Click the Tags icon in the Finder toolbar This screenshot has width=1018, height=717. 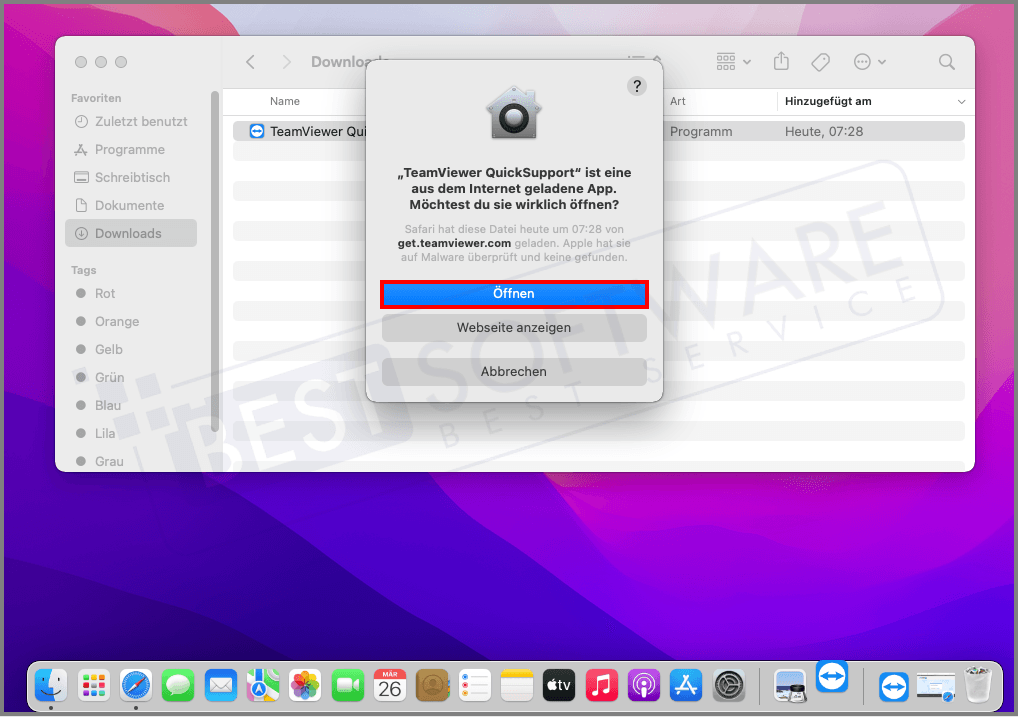[x=820, y=61]
